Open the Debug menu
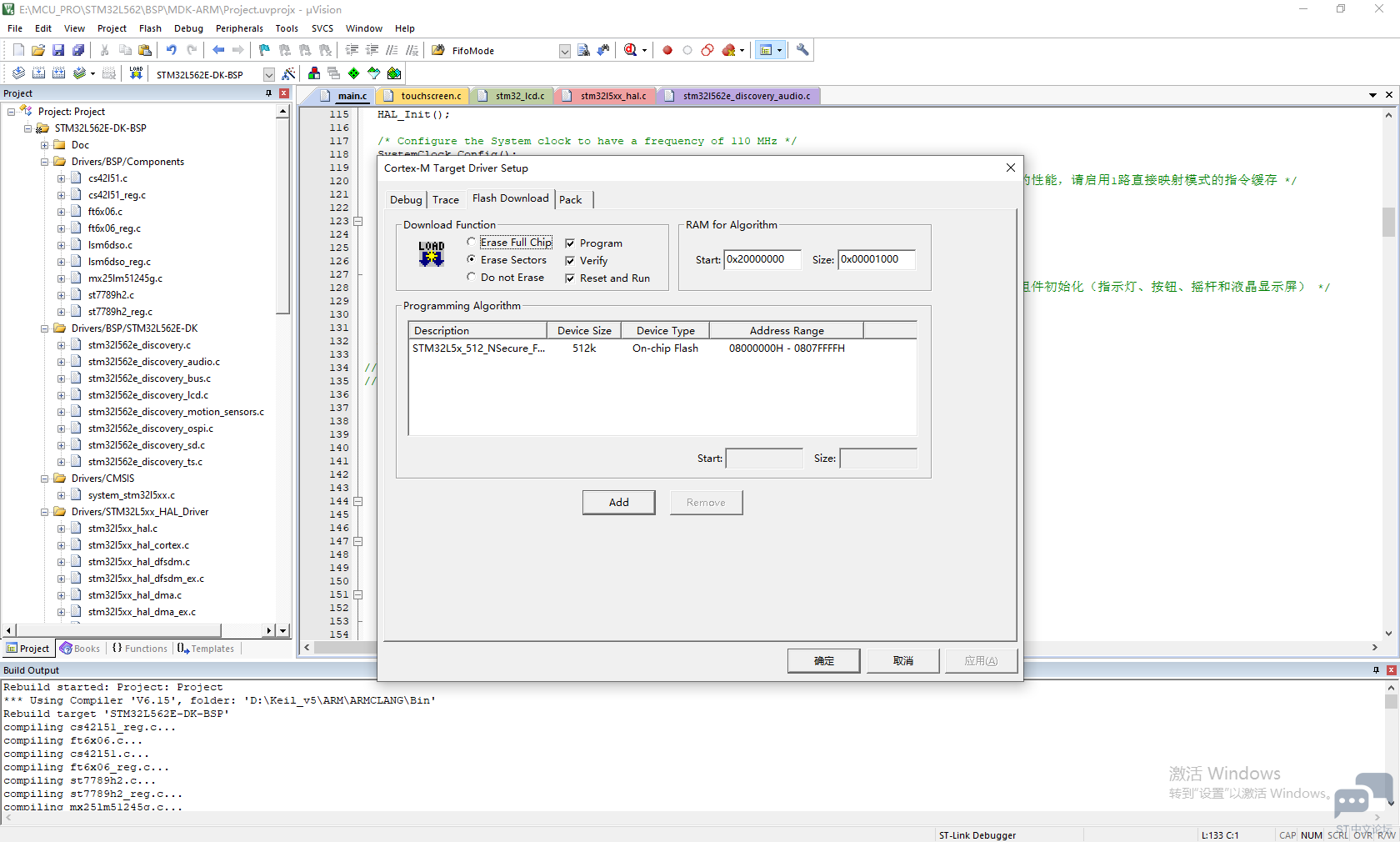 188,28
